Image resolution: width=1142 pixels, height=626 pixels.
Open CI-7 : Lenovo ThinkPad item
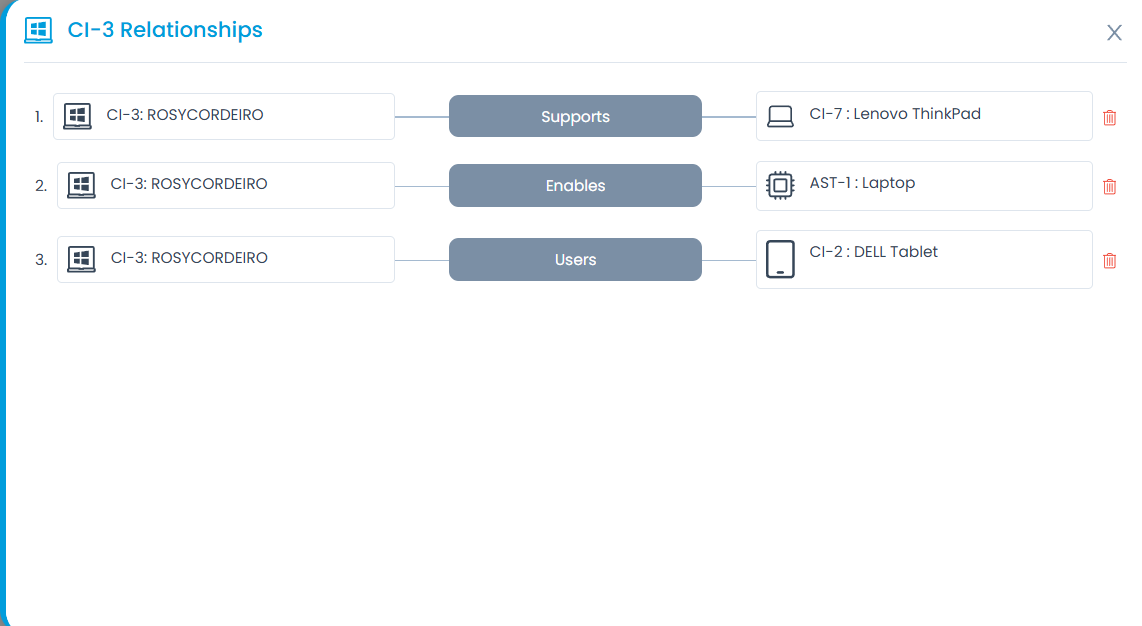(x=895, y=114)
